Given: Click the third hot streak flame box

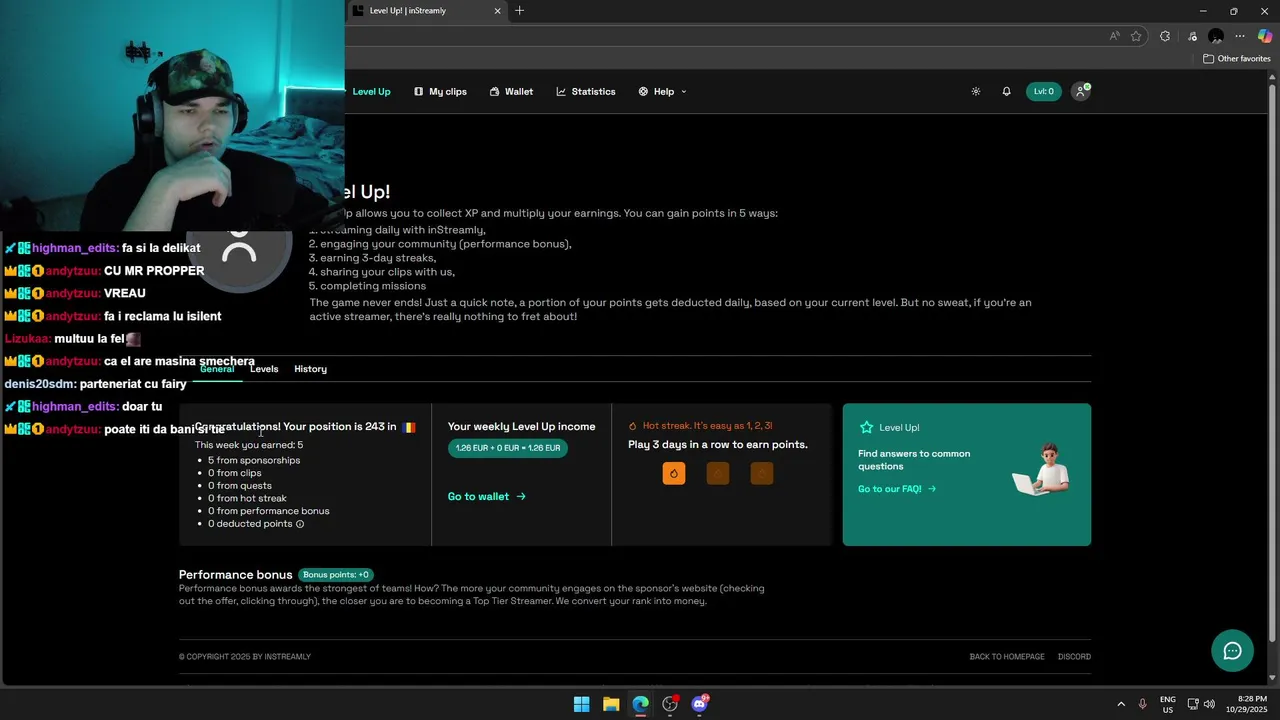Looking at the screenshot, I should [x=762, y=473].
